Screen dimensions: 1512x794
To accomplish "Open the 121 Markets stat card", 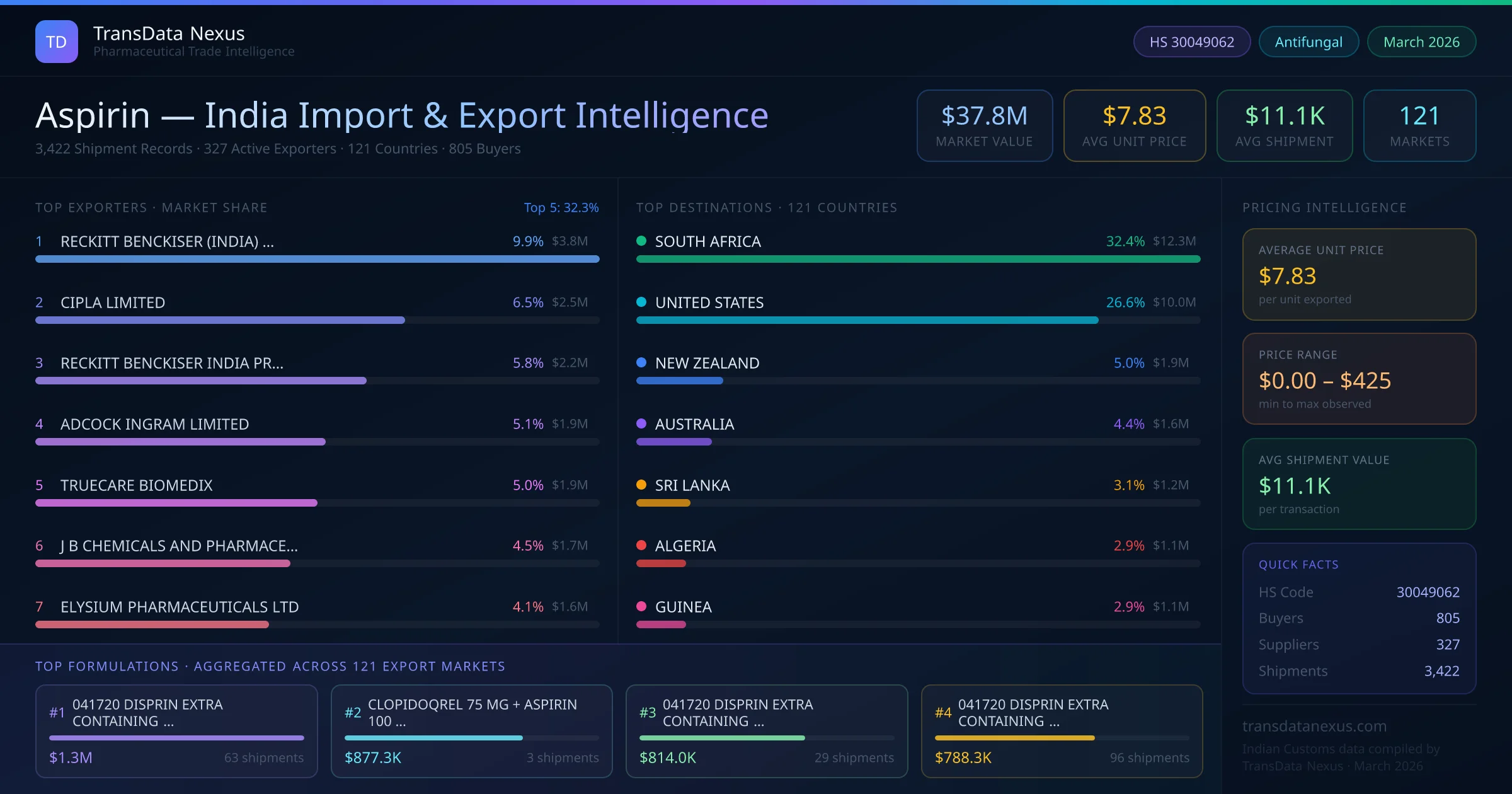I will [x=1419, y=125].
